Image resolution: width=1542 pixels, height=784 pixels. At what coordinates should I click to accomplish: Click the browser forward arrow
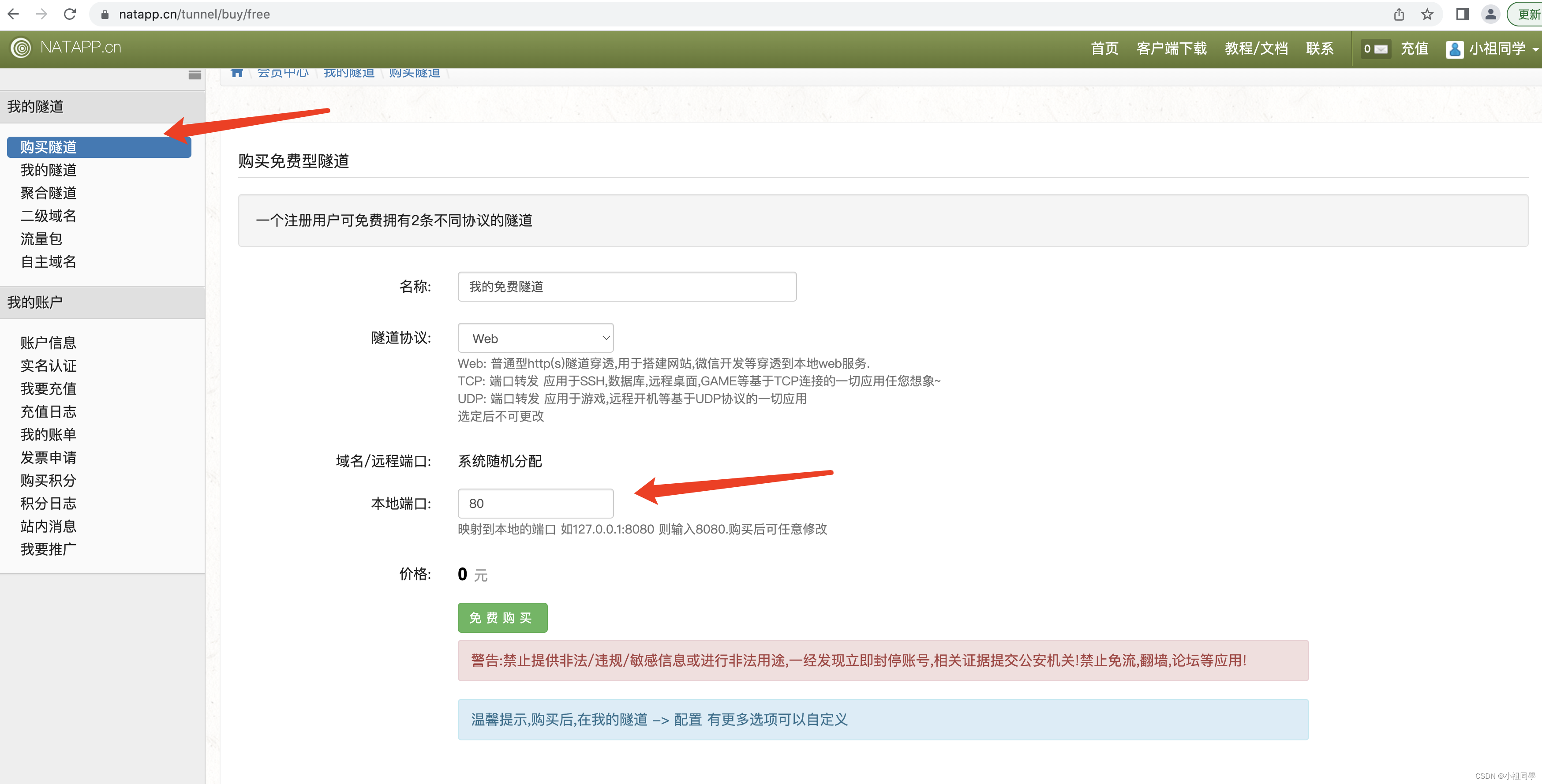click(x=41, y=14)
